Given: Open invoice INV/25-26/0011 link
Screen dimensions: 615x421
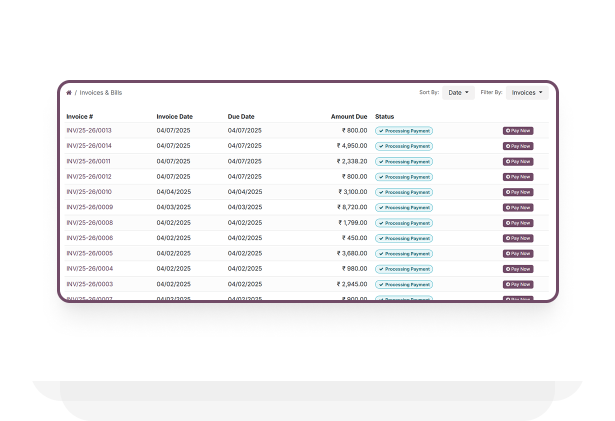Looking at the screenshot, I should point(89,161).
